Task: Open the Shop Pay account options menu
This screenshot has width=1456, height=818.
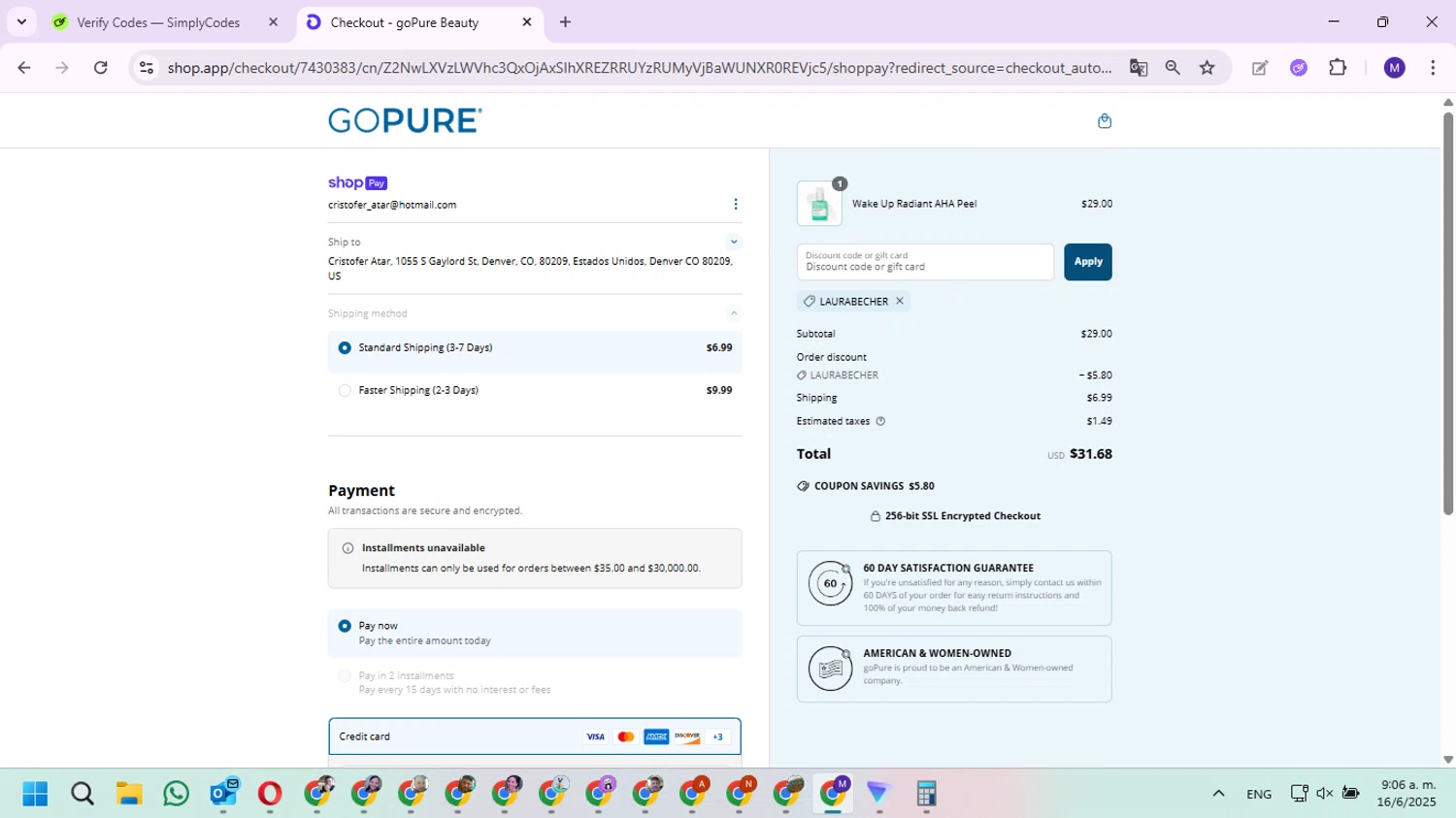Action: pyautogui.click(x=736, y=204)
